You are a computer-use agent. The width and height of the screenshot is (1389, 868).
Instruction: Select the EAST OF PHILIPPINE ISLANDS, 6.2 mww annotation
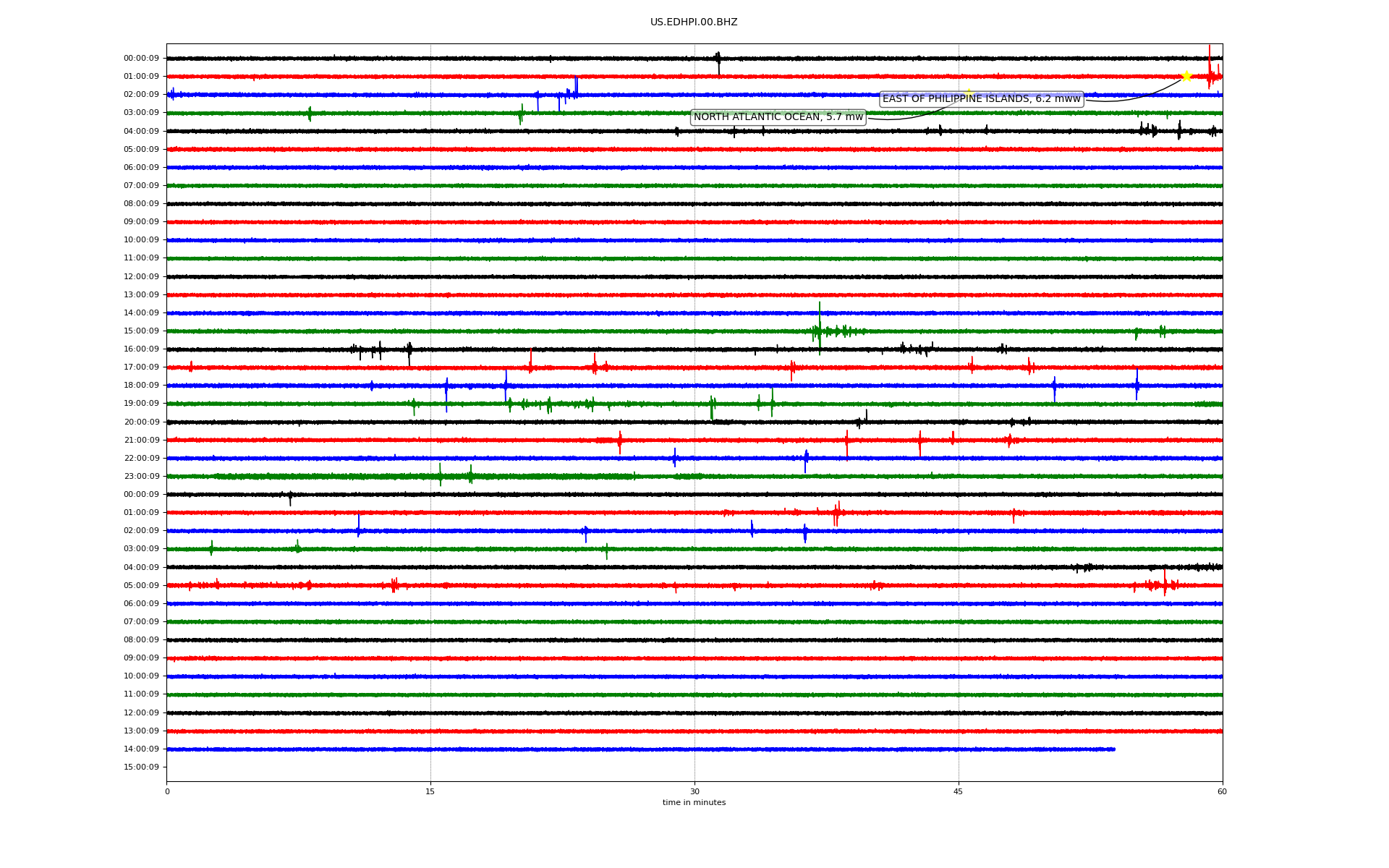pos(982,99)
